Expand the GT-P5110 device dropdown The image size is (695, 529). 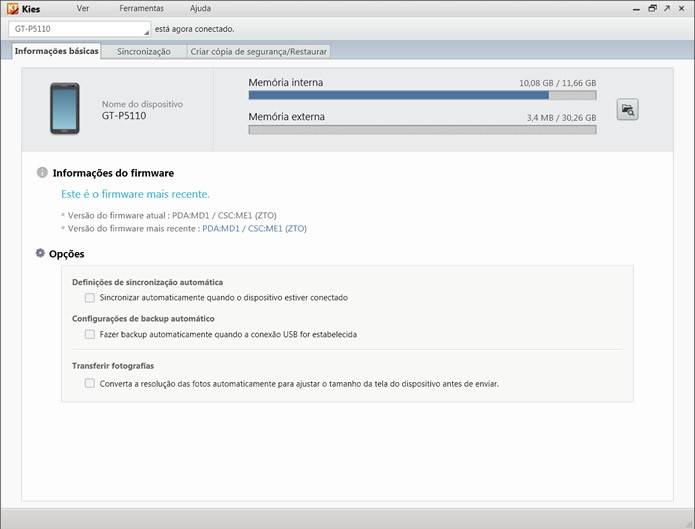[79, 29]
